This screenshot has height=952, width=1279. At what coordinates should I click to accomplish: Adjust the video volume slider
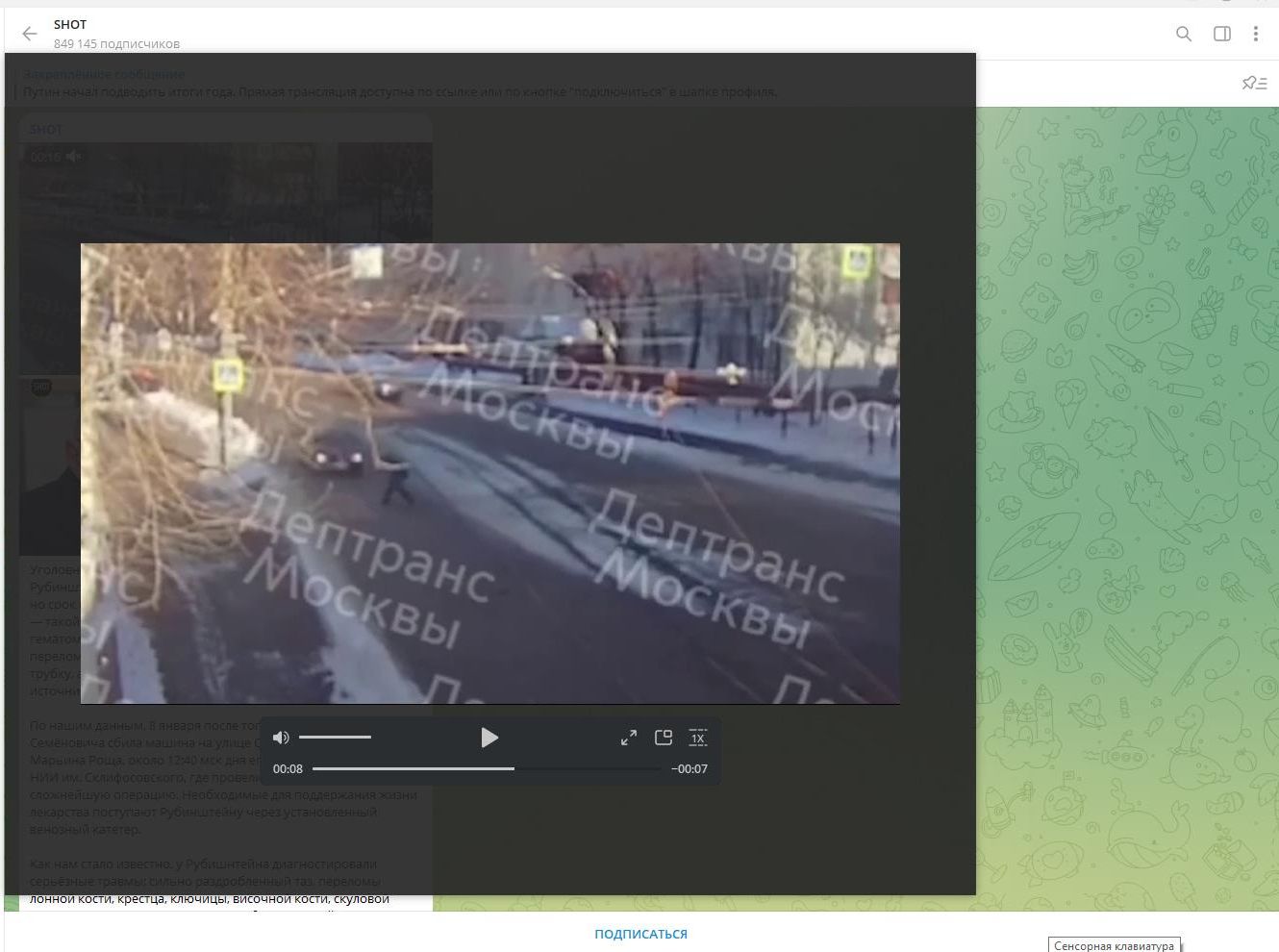(335, 738)
